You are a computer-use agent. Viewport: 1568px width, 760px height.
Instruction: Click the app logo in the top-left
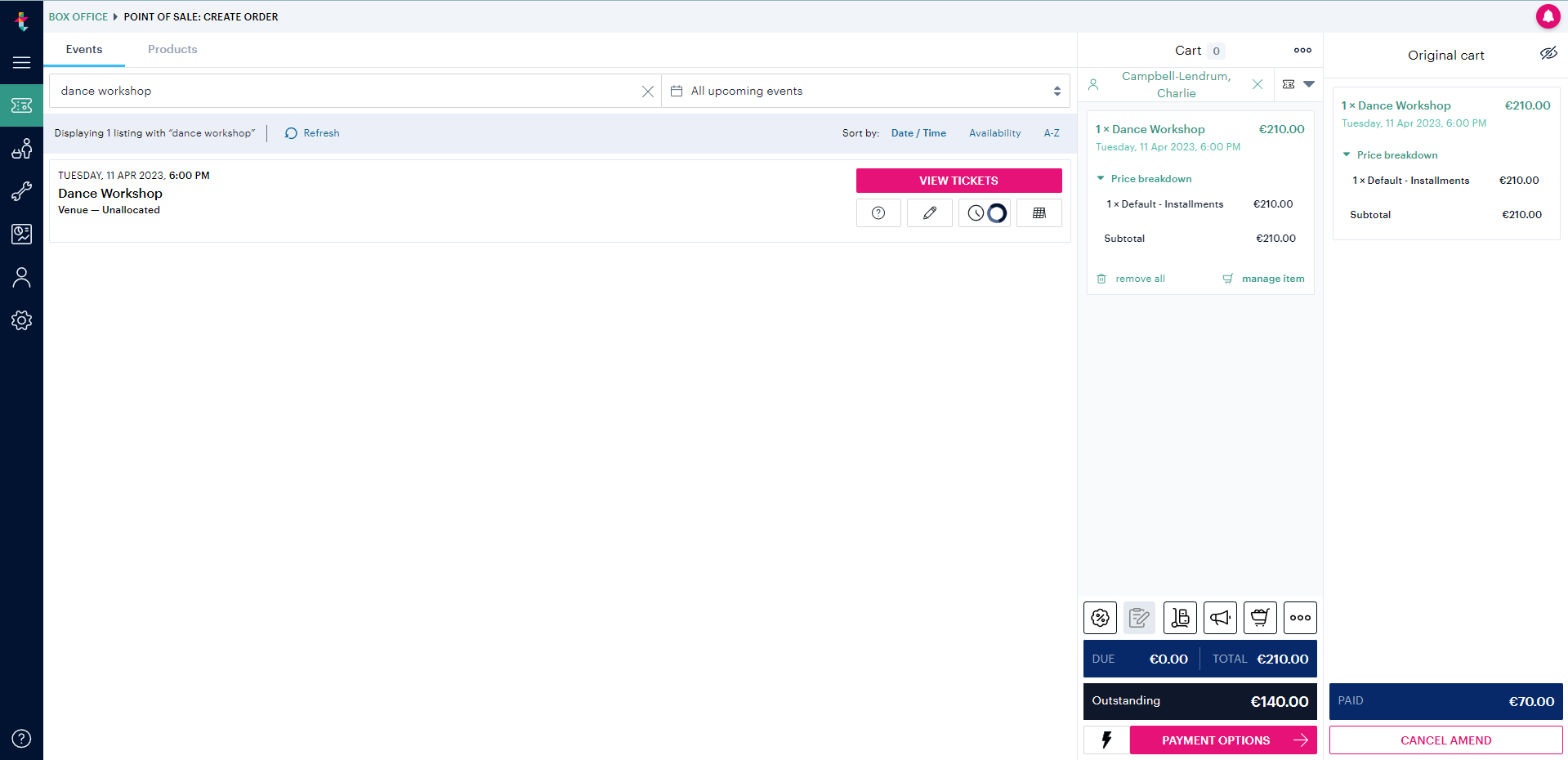point(21,20)
